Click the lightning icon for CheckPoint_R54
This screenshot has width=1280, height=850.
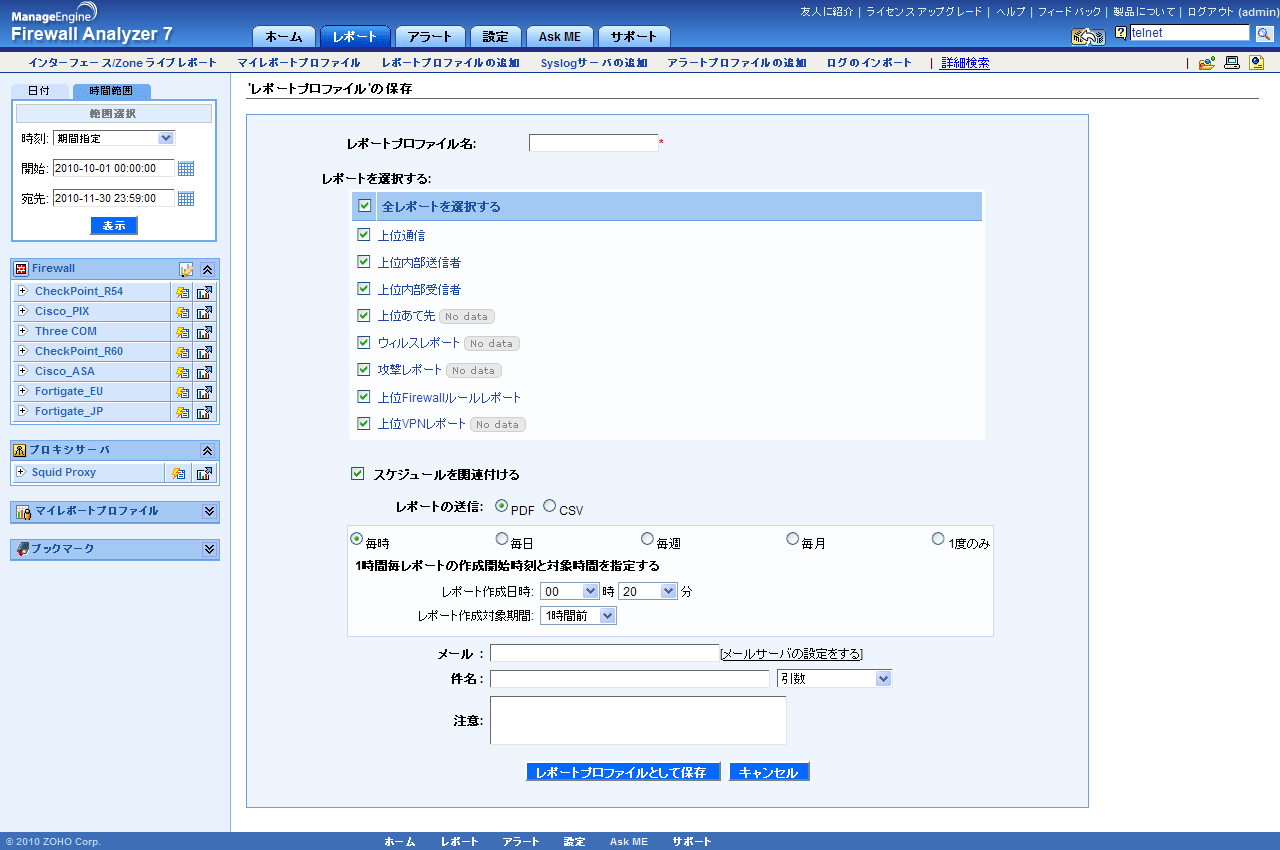pos(182,293)
